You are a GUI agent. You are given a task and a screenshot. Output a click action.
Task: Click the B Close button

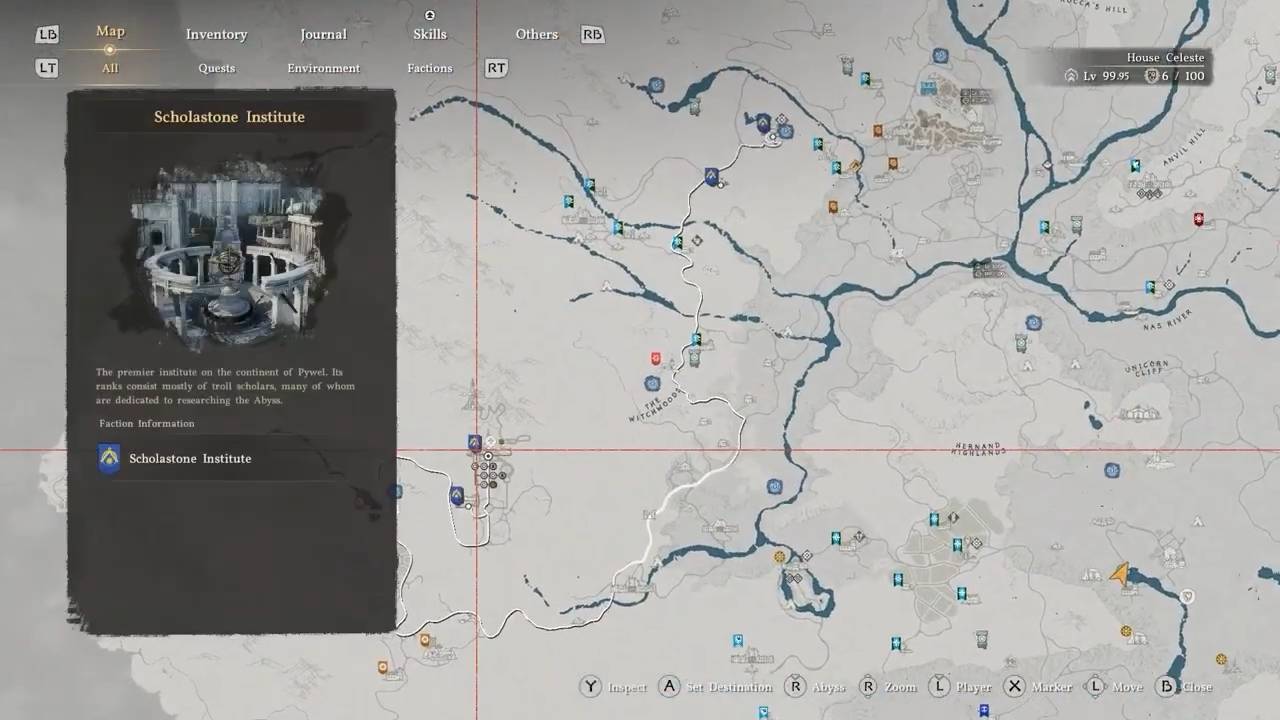click(1184, 687)
